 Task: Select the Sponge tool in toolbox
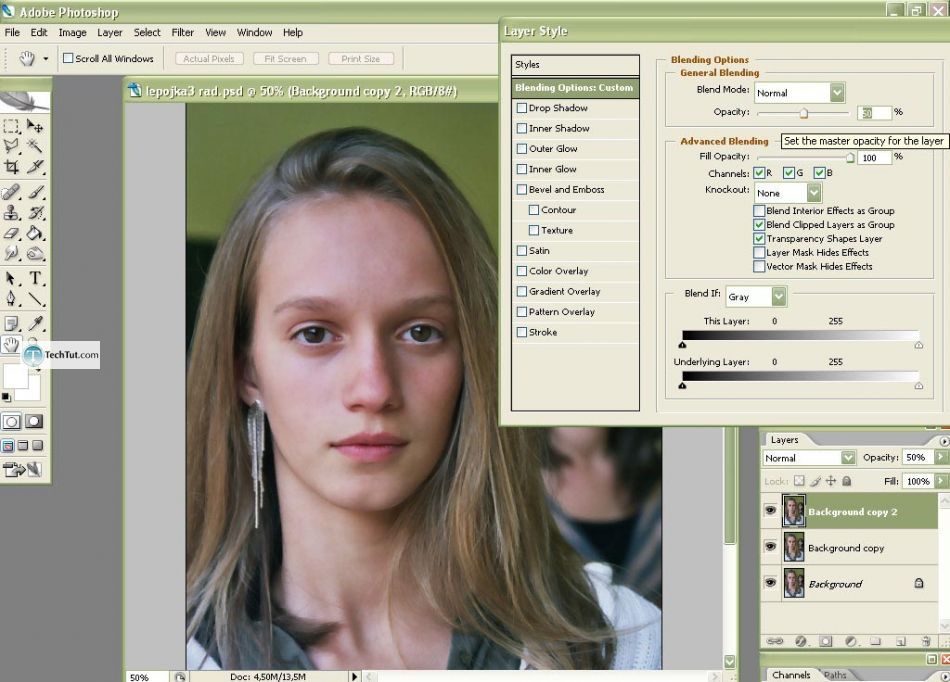(x=35, y=253)
